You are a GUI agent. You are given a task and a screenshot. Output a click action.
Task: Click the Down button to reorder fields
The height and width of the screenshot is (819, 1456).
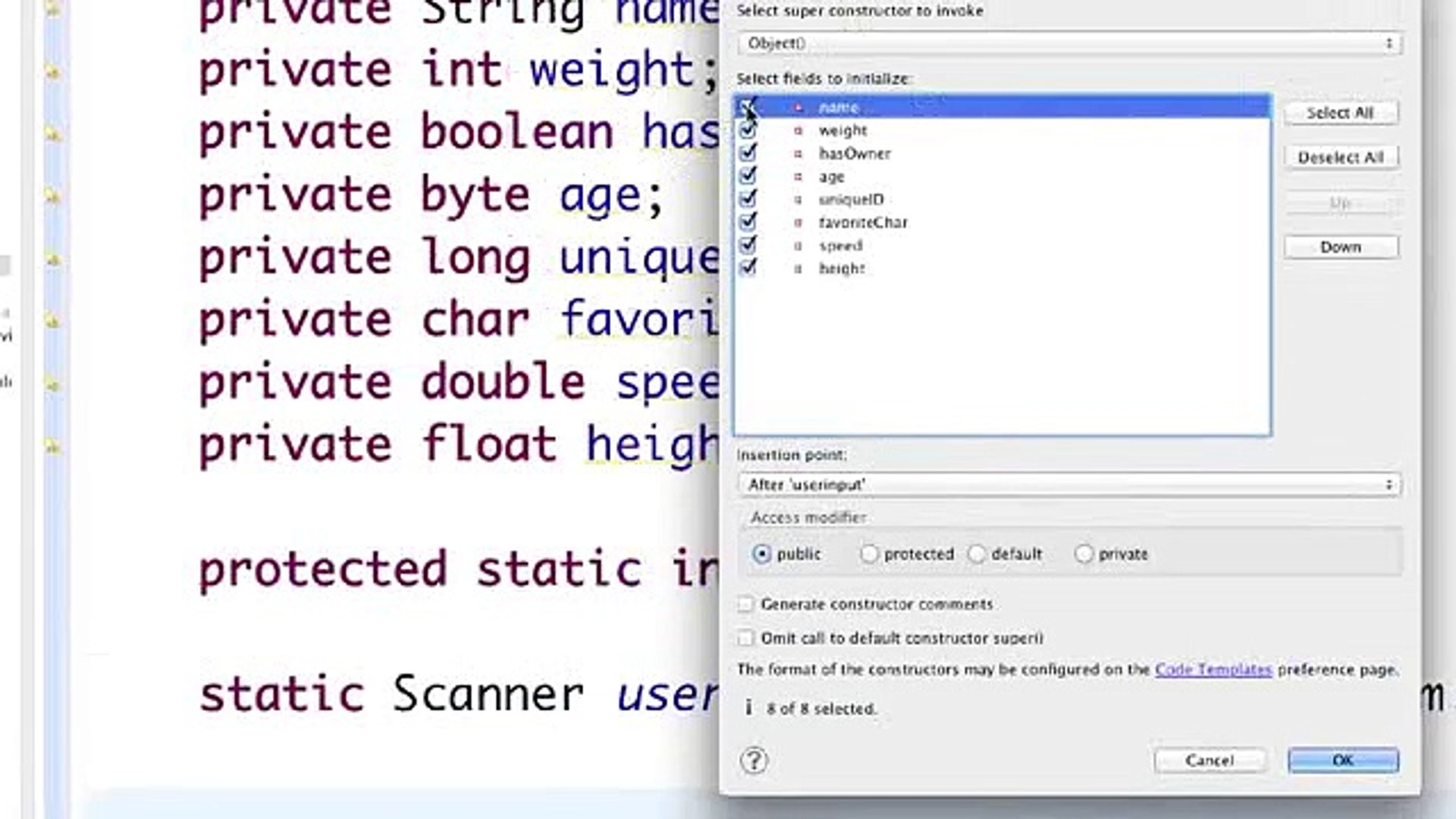1341,246
